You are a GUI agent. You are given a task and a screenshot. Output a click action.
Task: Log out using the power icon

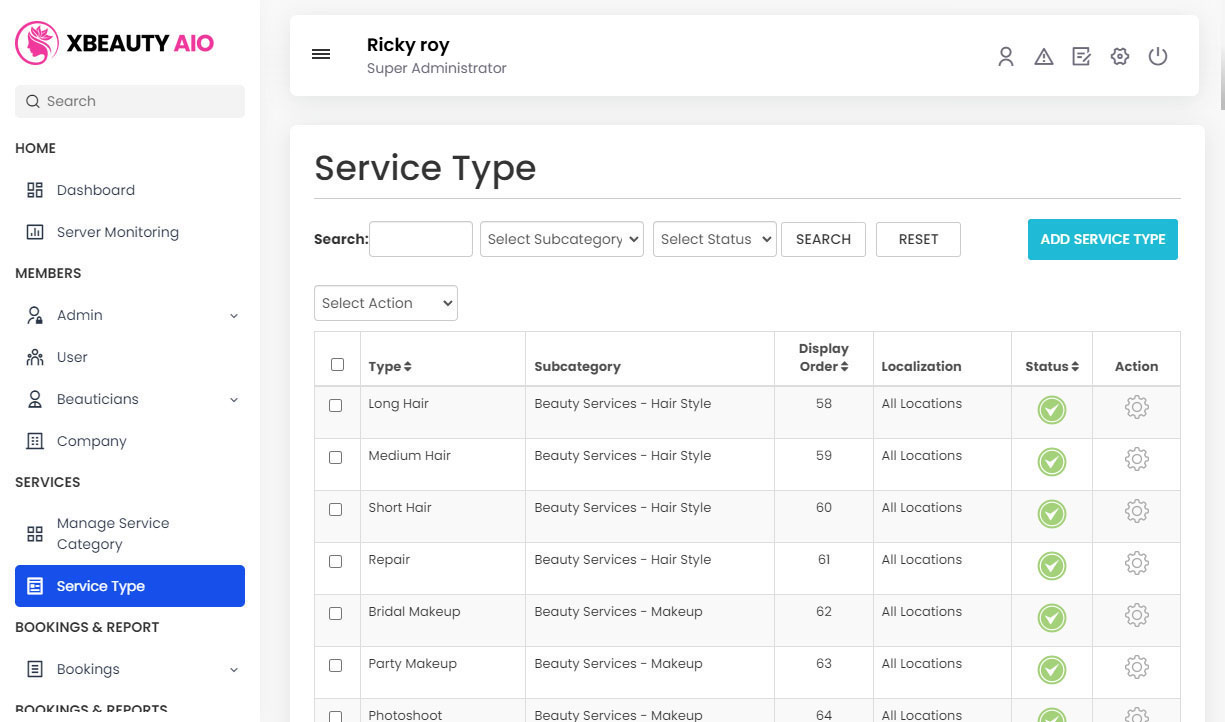pos(1158,57)
